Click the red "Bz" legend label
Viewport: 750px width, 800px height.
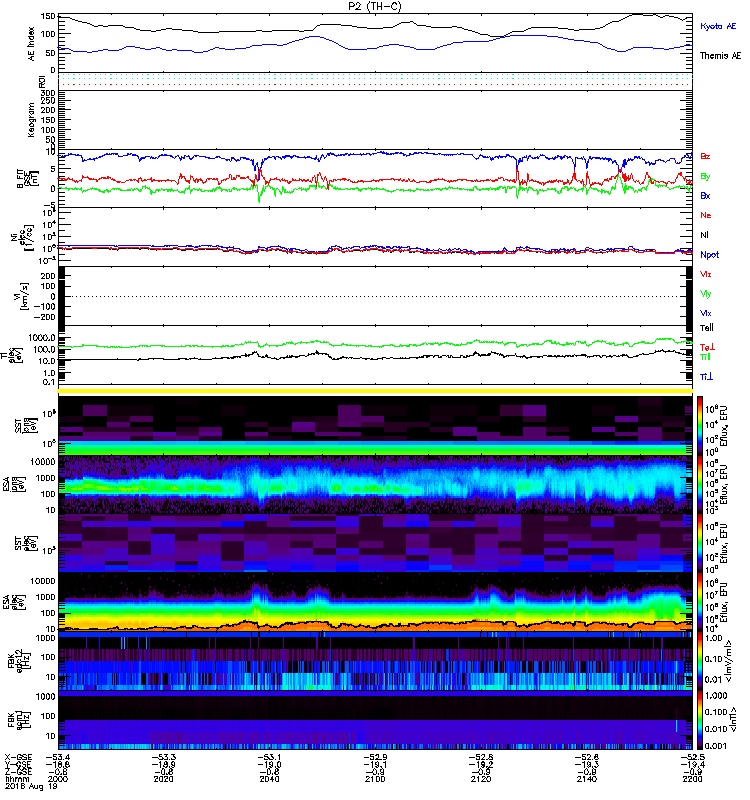point(705,156)
